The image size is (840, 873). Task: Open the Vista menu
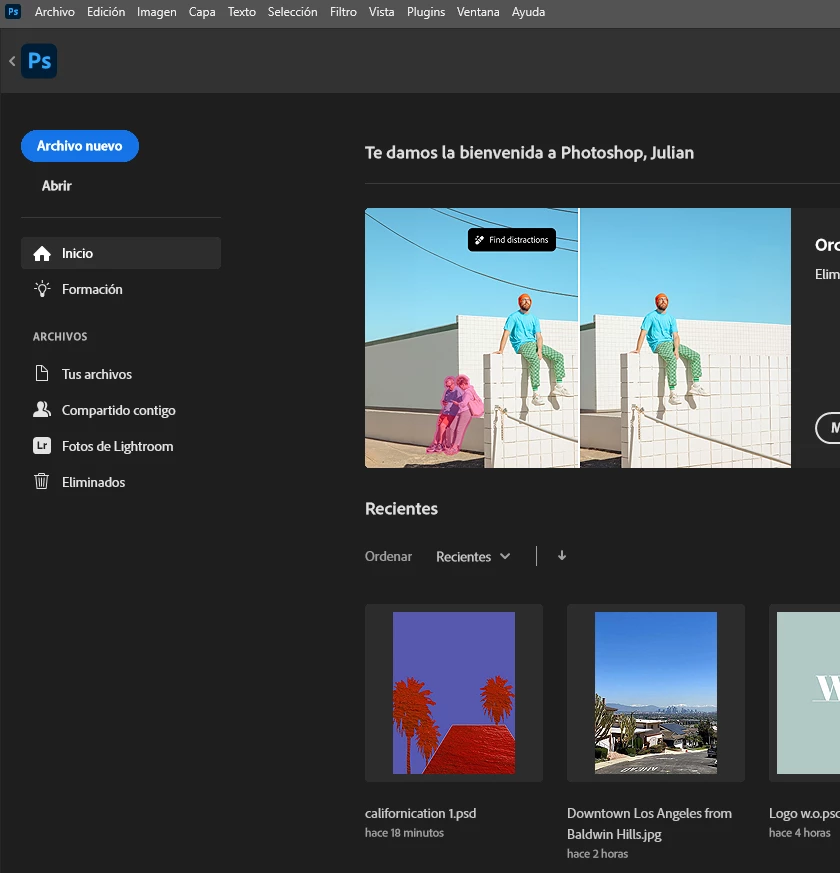381,12
